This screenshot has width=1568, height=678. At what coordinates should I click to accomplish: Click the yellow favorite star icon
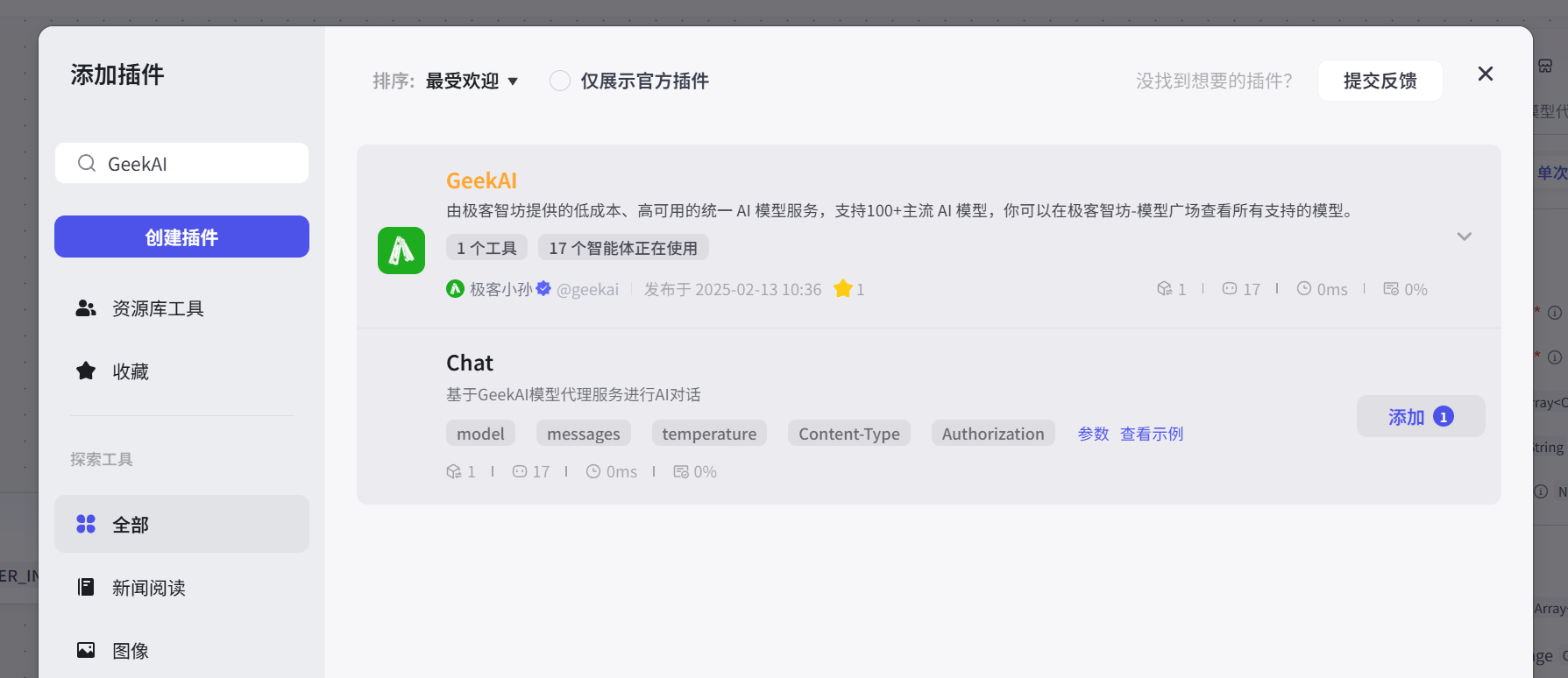coord(843,288)
